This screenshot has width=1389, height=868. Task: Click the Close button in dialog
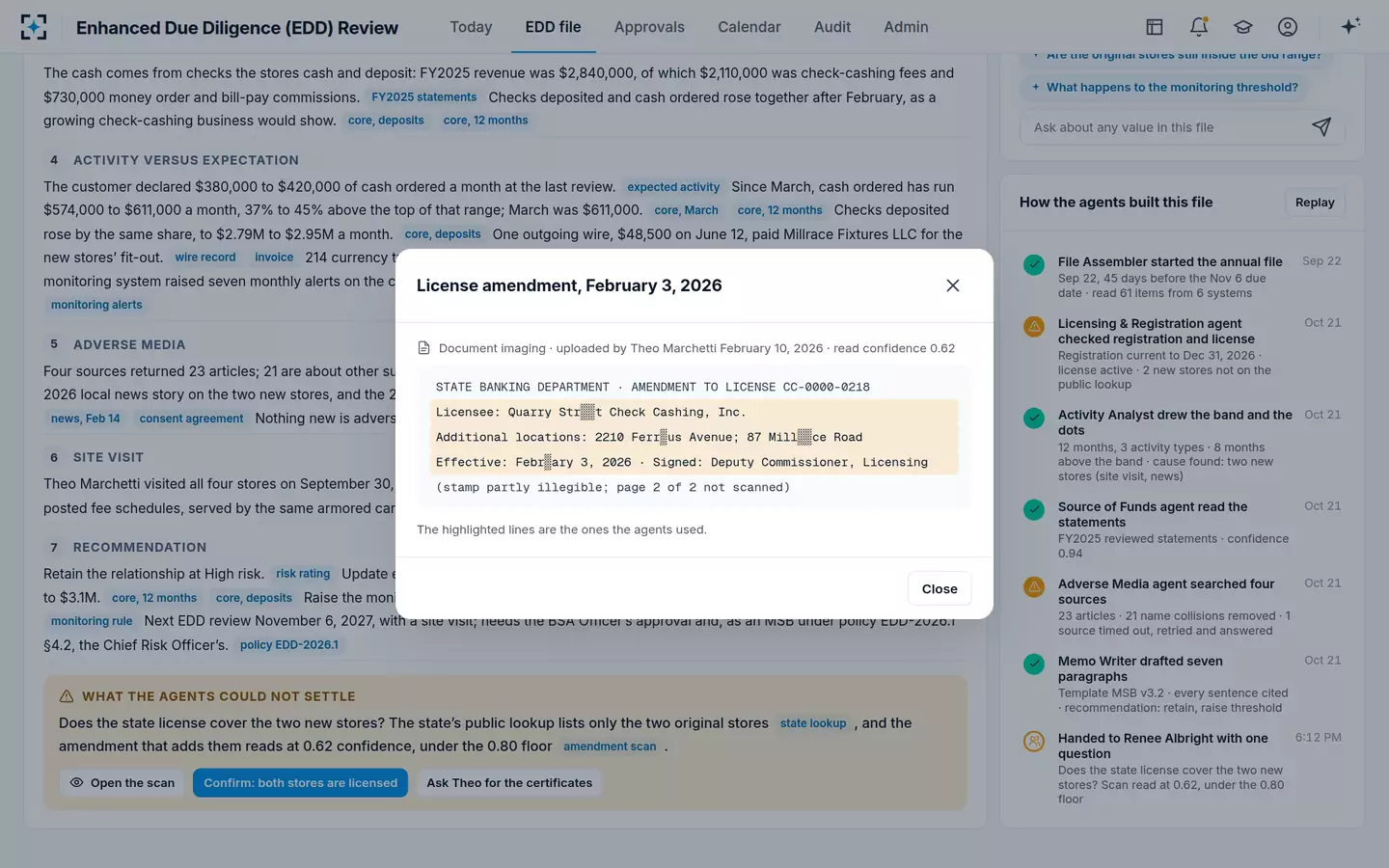[x=940, y=588]
